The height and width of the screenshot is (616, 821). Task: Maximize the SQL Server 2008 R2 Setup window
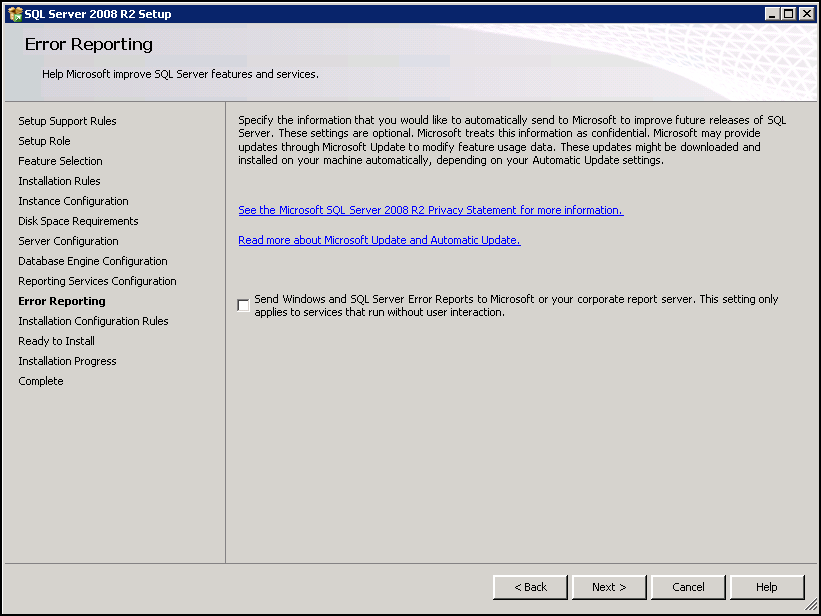click(x=788, y=14)
